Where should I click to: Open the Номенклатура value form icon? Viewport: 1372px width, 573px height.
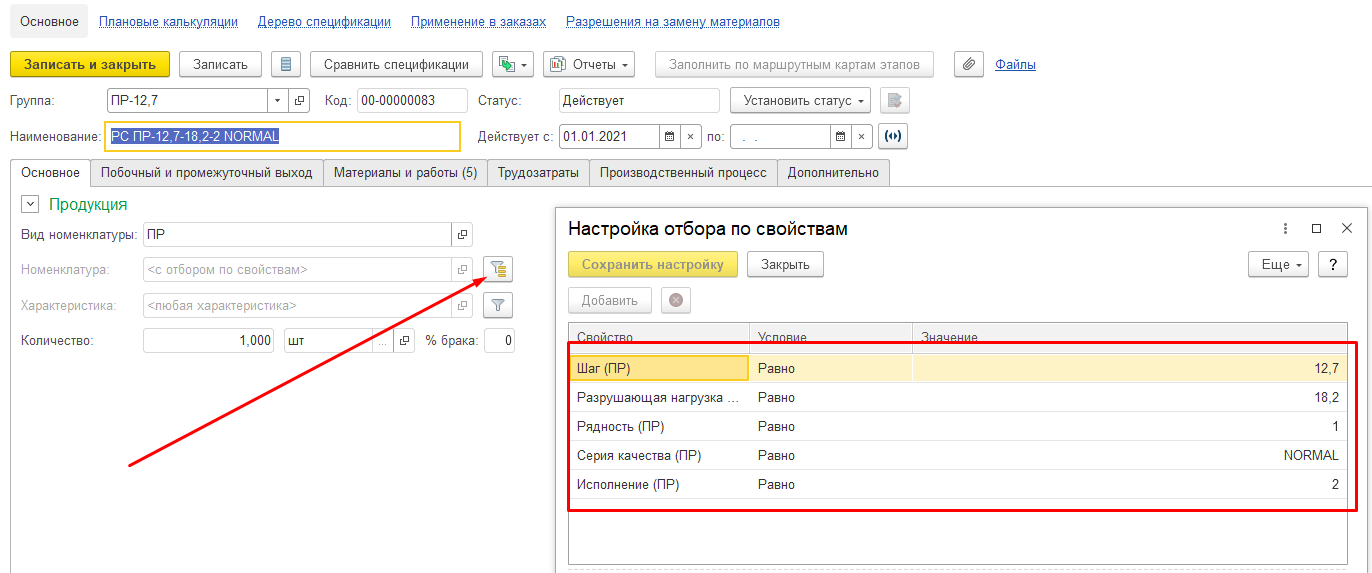(x=462, y=269)
